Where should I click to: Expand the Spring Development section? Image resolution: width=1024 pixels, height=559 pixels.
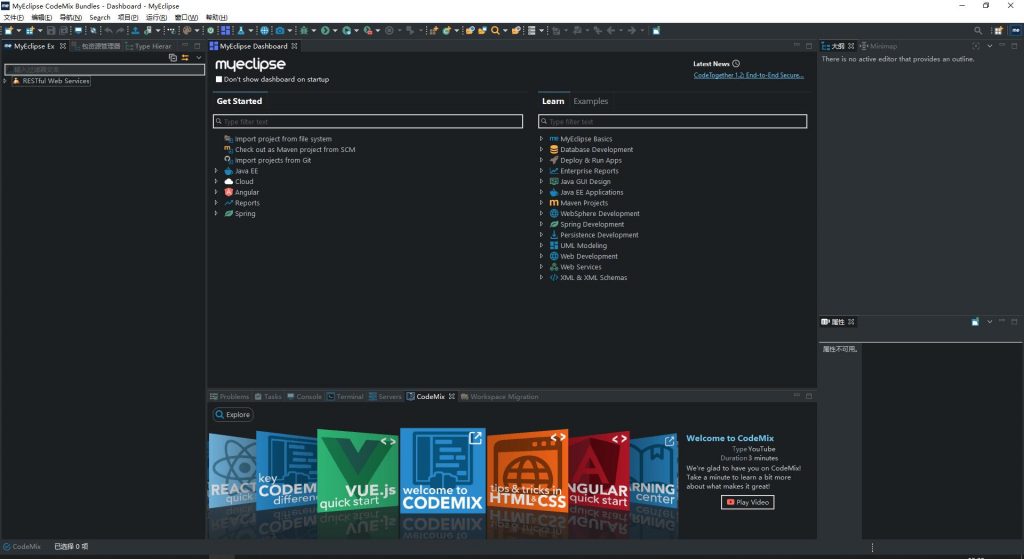(542, 225)
